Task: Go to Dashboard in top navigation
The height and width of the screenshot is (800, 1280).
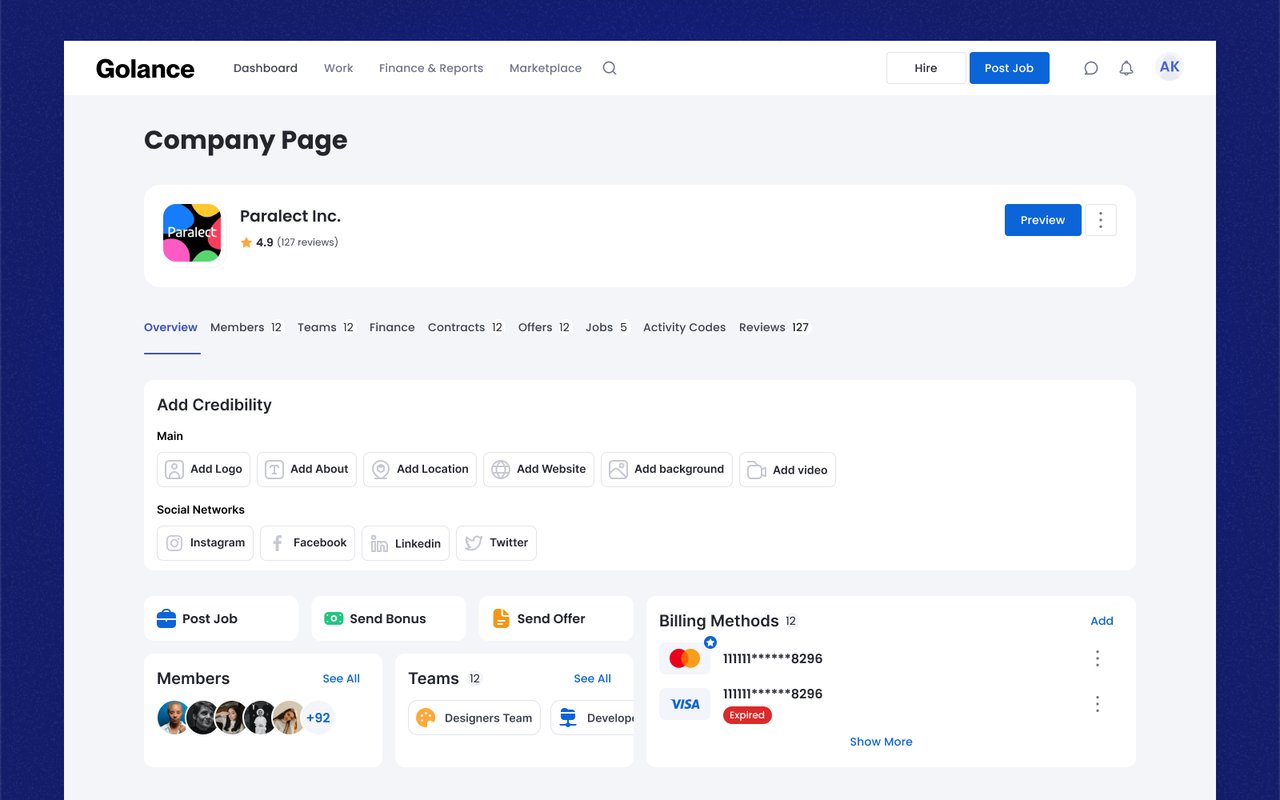Action: coord(265,68)
